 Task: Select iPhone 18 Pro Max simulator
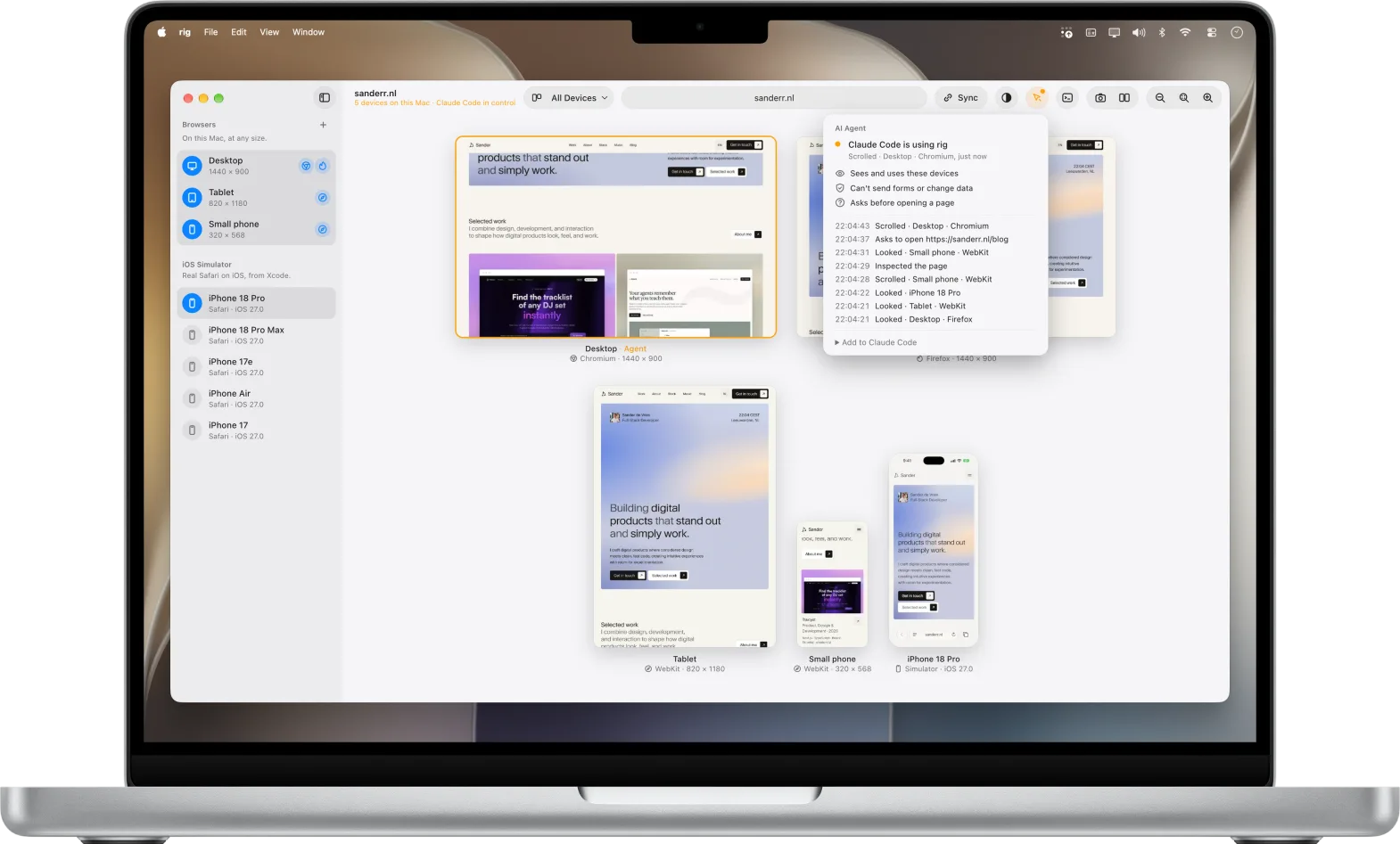257,335
